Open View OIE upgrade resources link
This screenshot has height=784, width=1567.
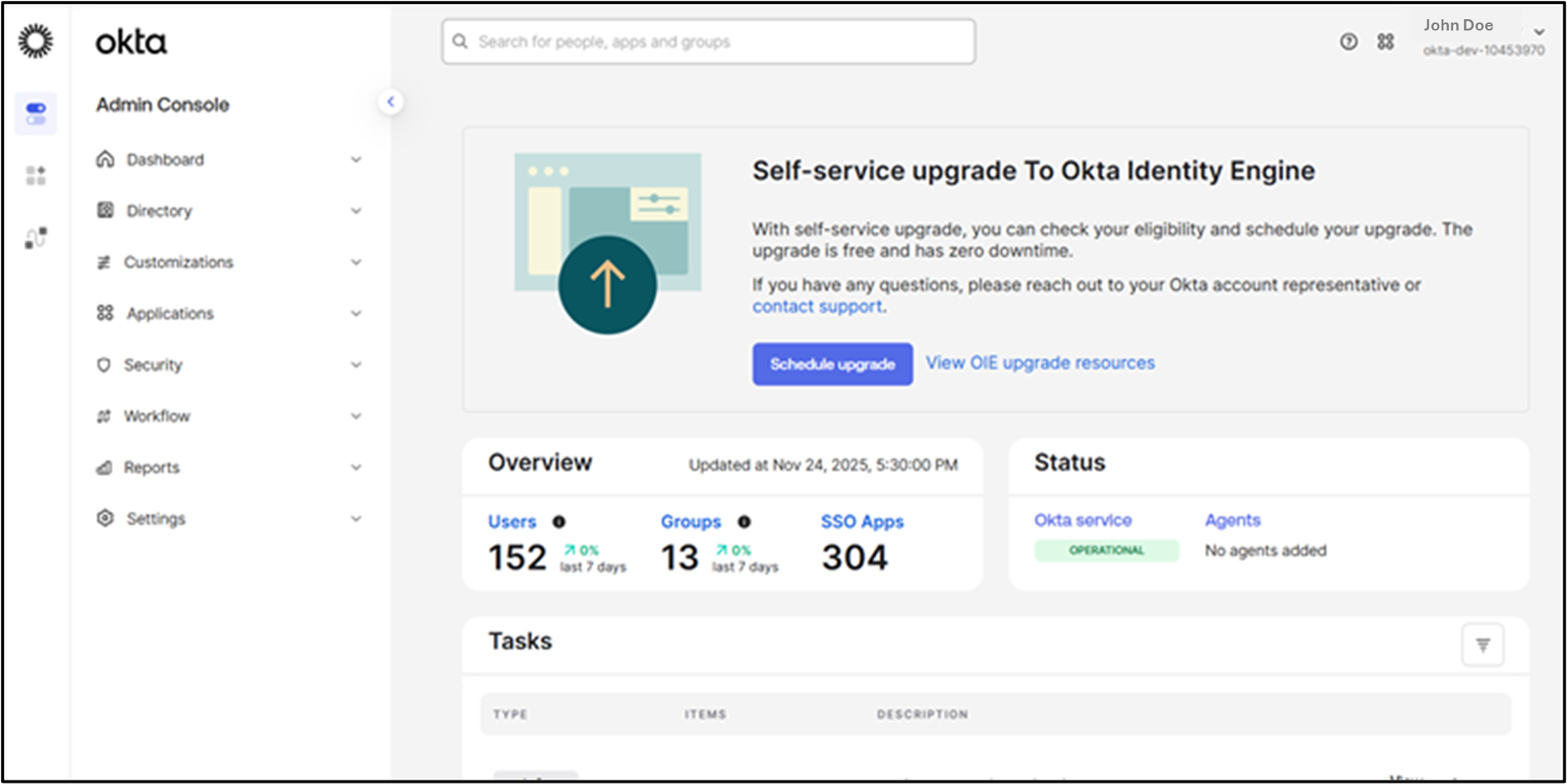coord(1040,363)
